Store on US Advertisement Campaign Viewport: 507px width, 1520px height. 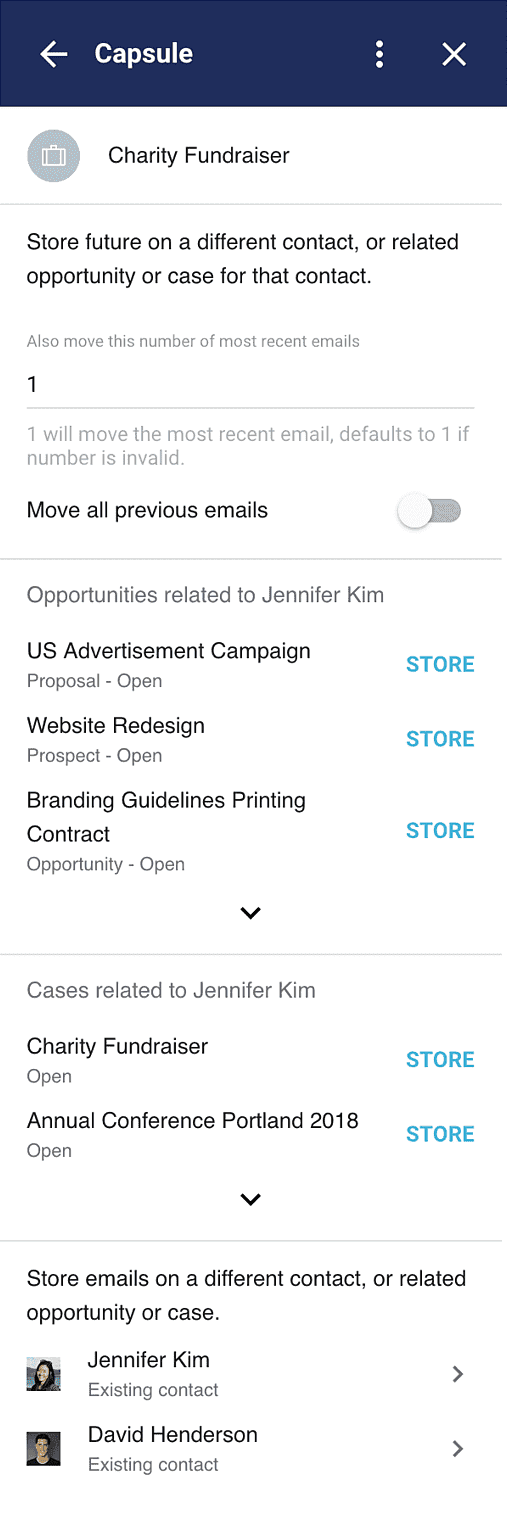click(440, 665)
